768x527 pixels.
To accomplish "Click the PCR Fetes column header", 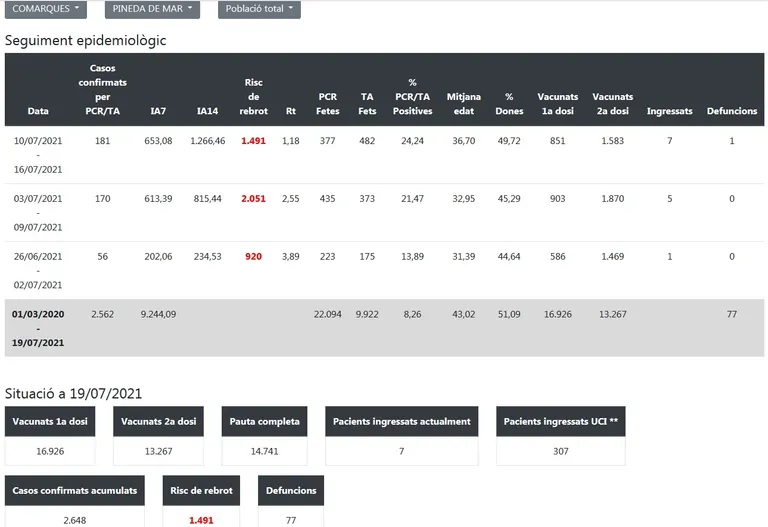I will 328,103.
